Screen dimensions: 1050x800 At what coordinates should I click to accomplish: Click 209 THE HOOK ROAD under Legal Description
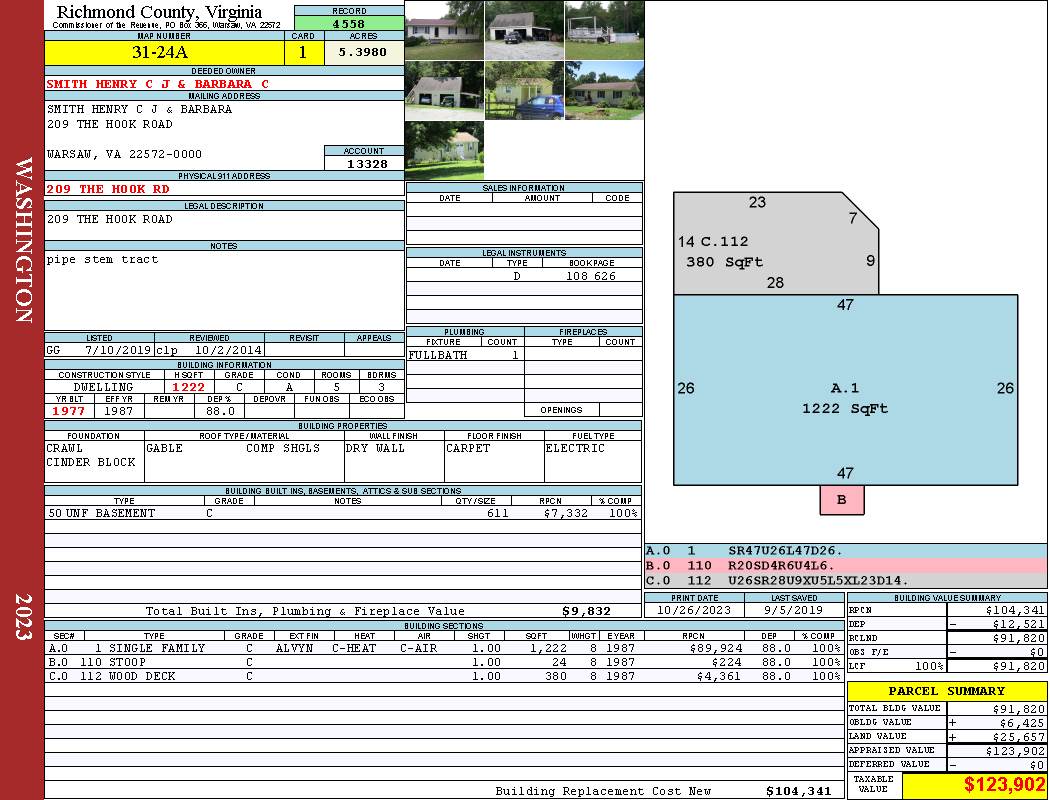click(x=110, y=219)
